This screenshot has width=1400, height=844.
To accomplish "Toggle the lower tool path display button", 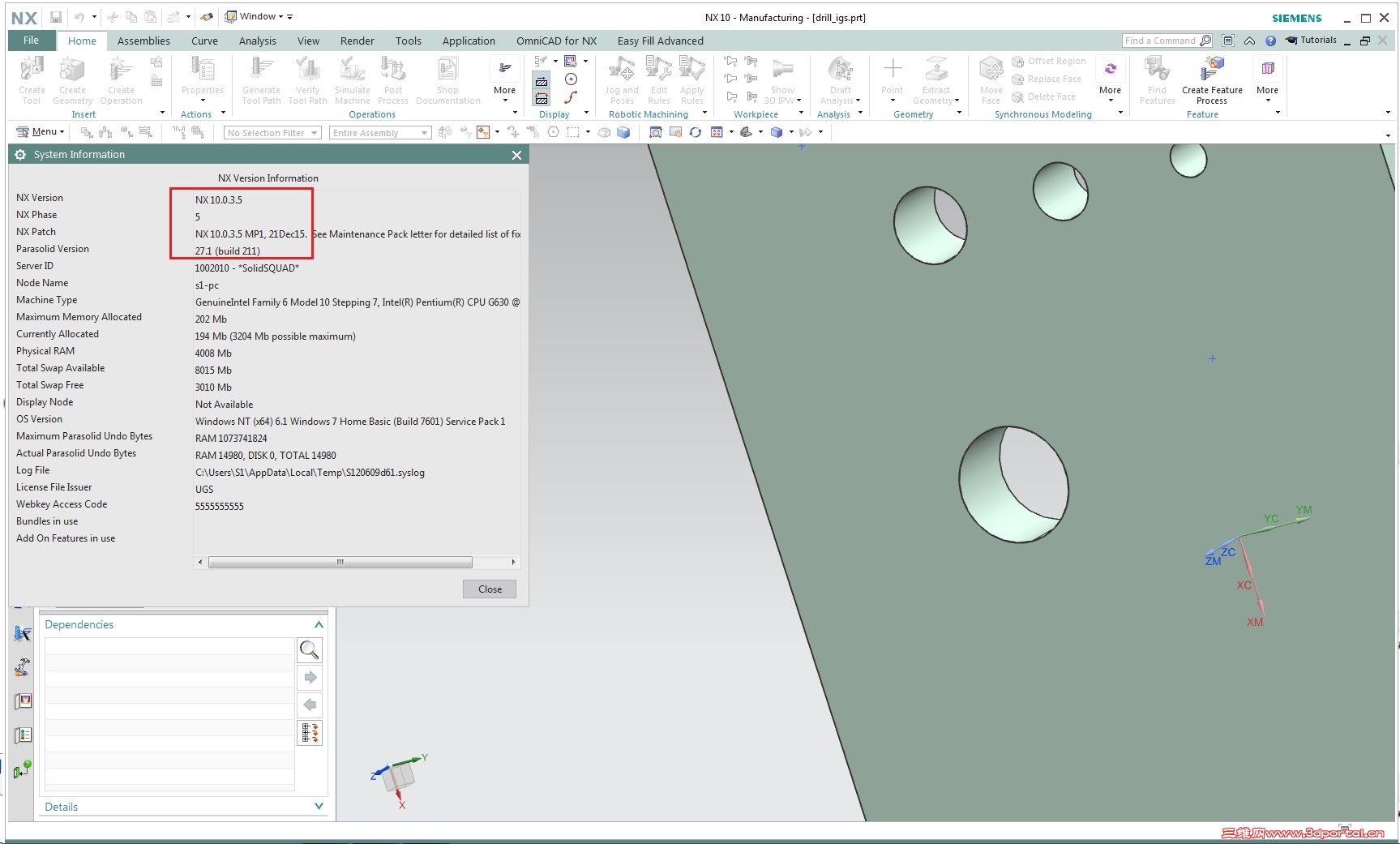I will pyautogui.click(x=542, y=98).
